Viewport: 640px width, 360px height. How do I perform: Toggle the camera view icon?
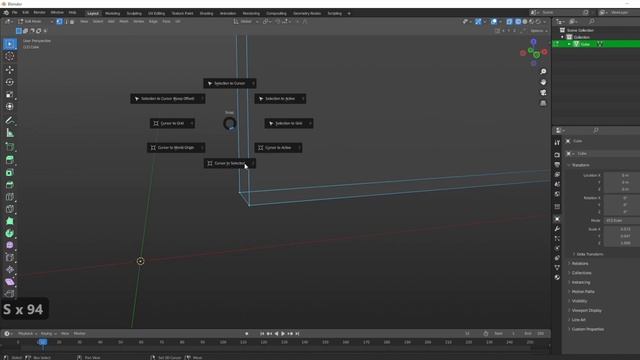(543, 93)
